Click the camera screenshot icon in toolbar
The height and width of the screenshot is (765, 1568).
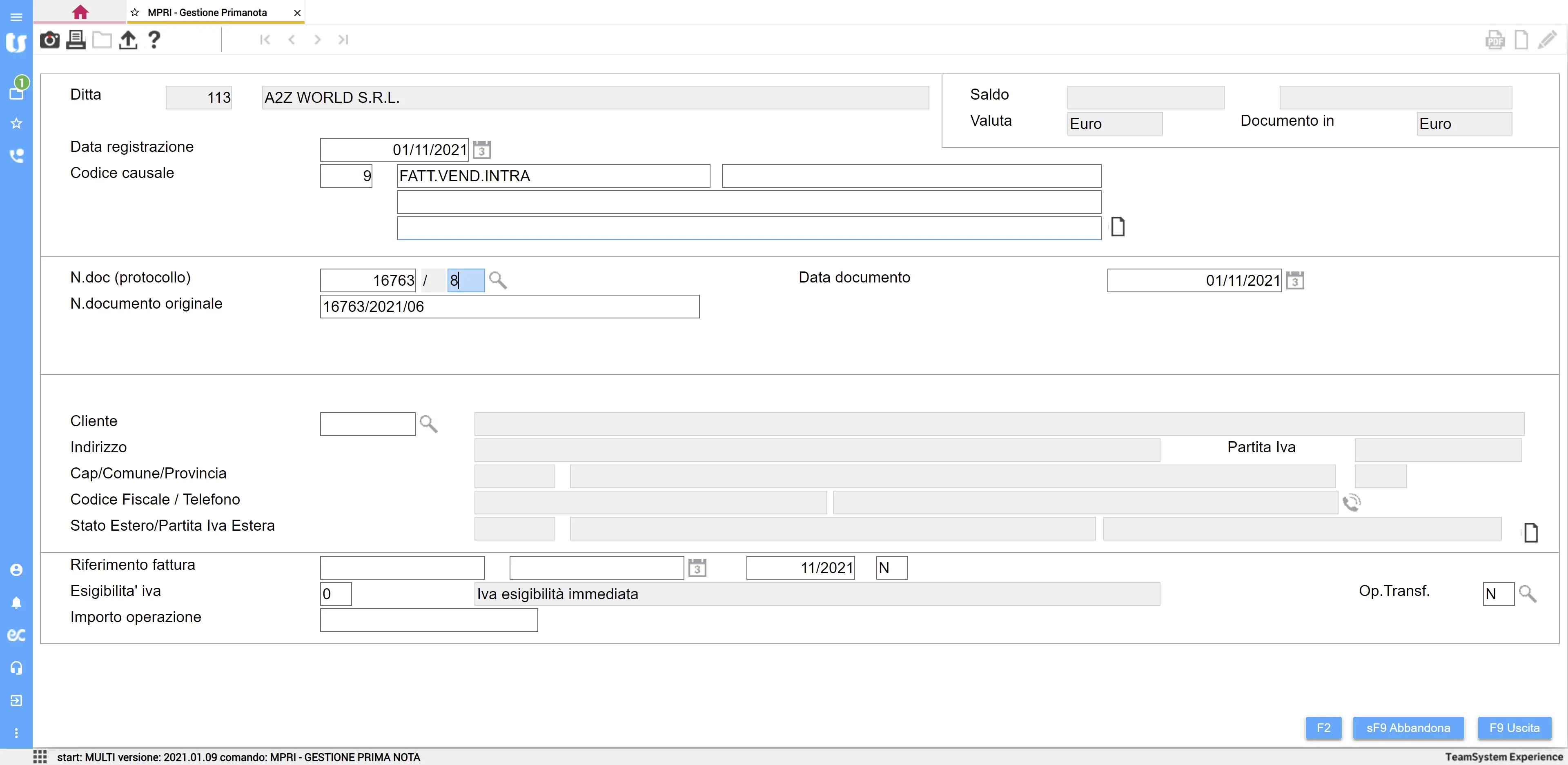[x=49, y=40]
